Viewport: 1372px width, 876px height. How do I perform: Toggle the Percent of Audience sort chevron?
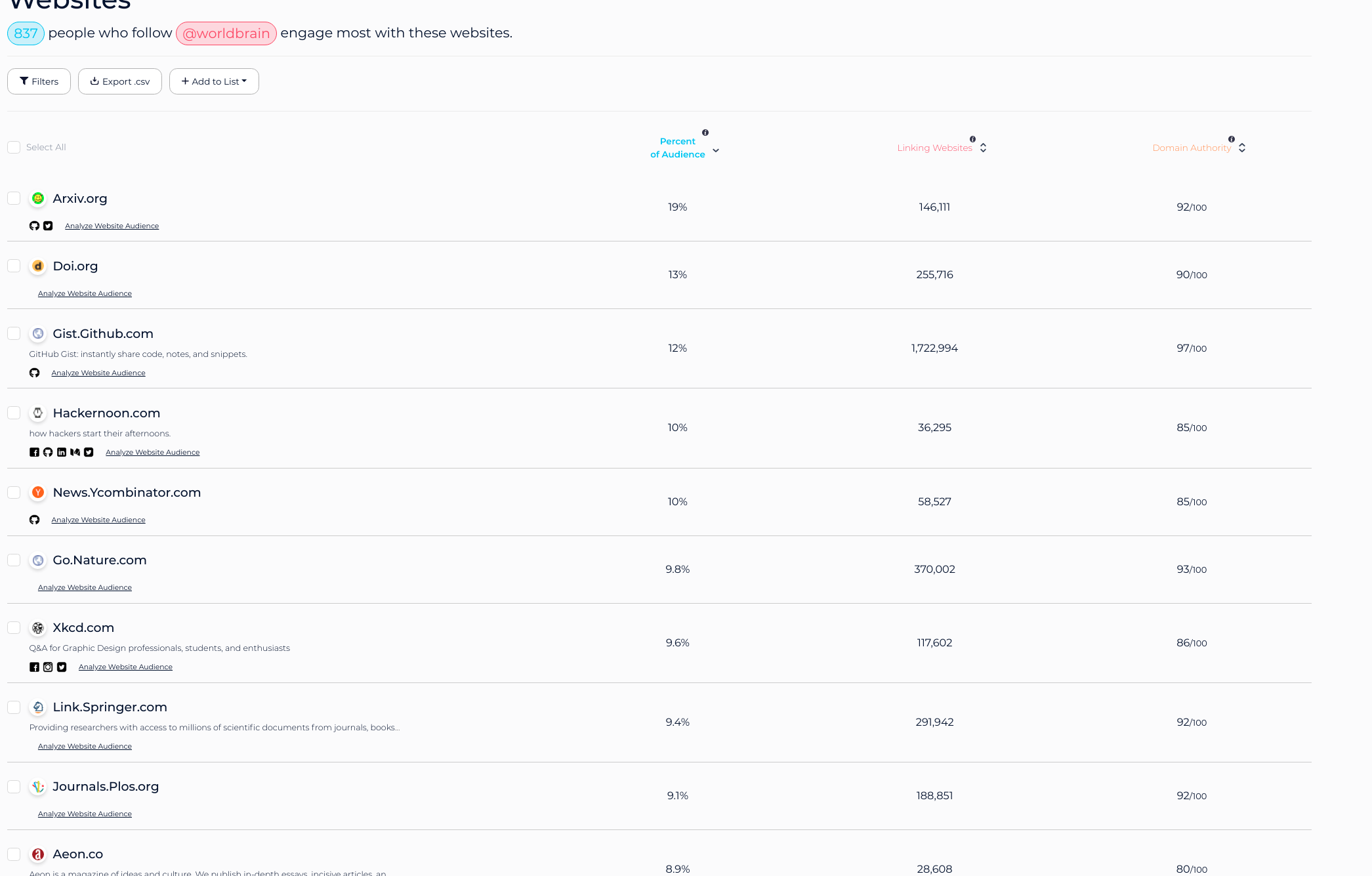pyautogui.click(x=716, y=150)
